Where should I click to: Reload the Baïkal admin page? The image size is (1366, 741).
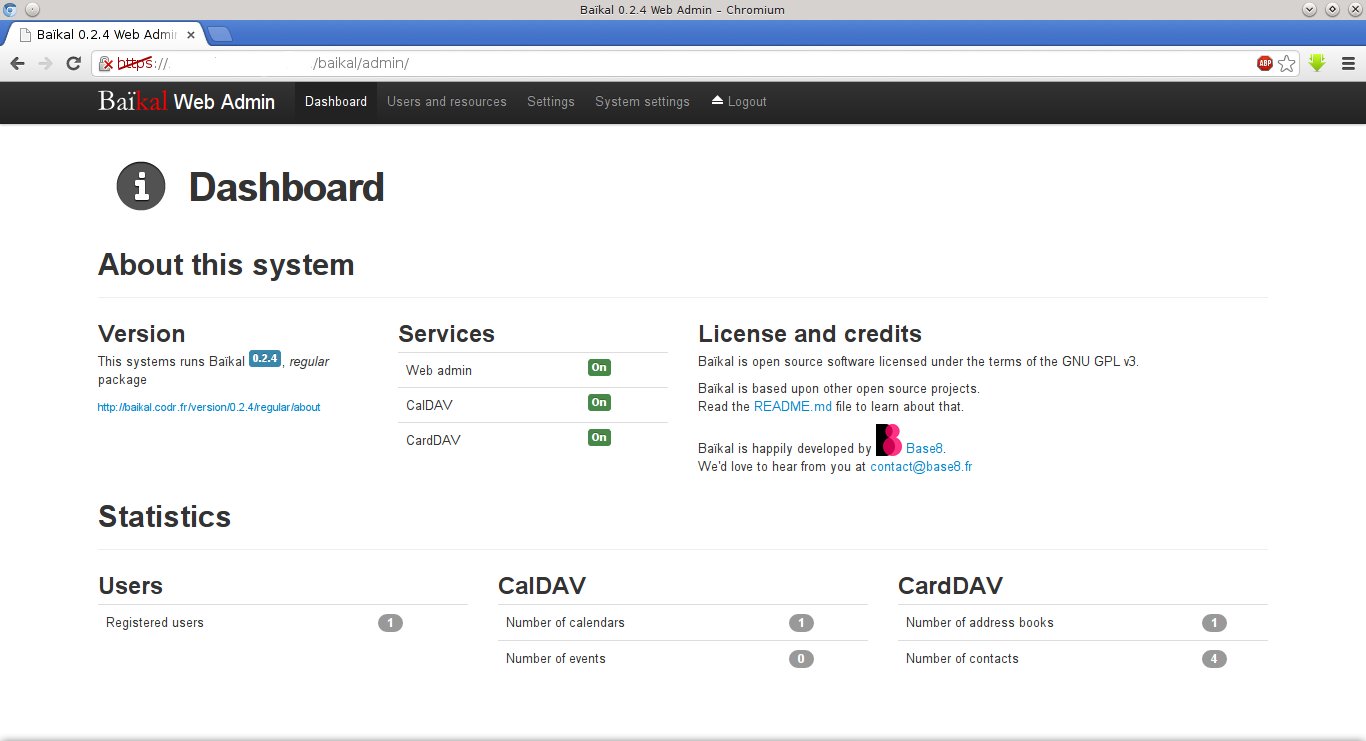coord(73,63)
